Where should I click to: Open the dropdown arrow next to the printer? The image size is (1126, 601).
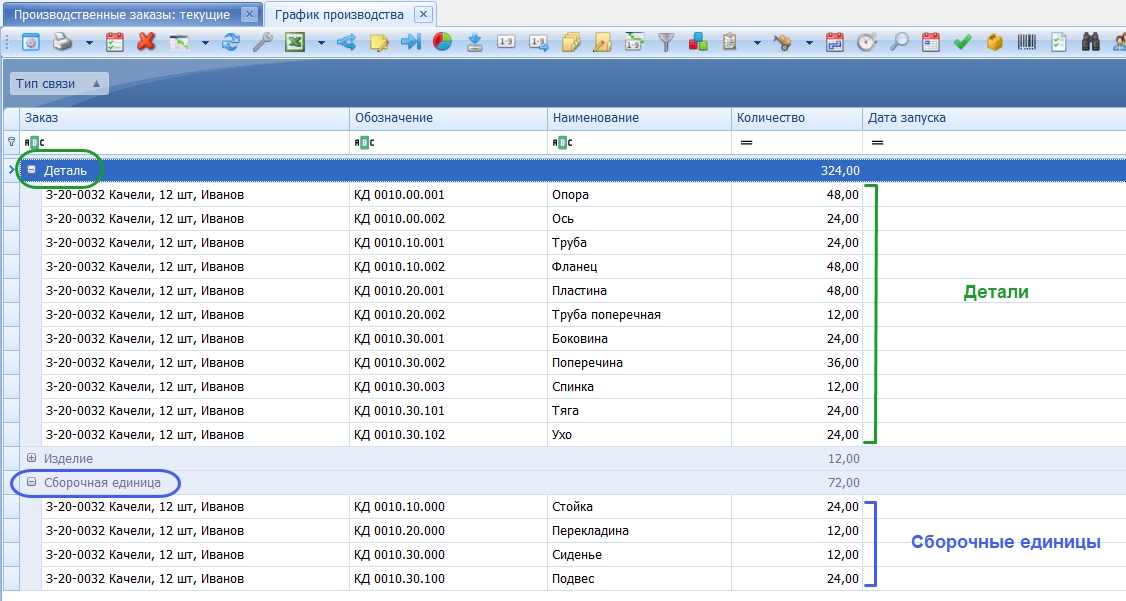tap(89, 43)
